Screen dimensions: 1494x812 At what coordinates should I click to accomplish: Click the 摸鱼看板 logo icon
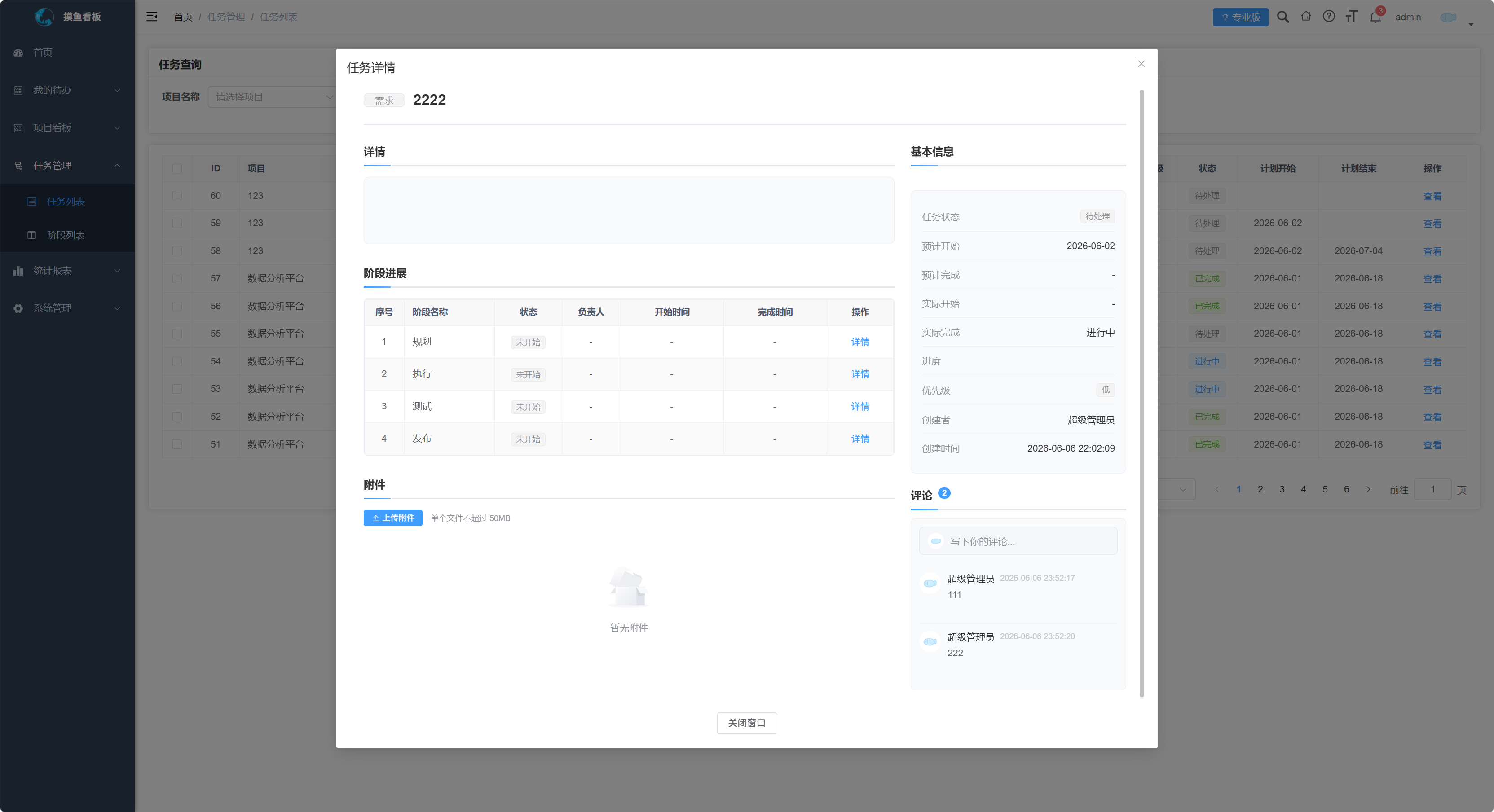coord(44,17)
